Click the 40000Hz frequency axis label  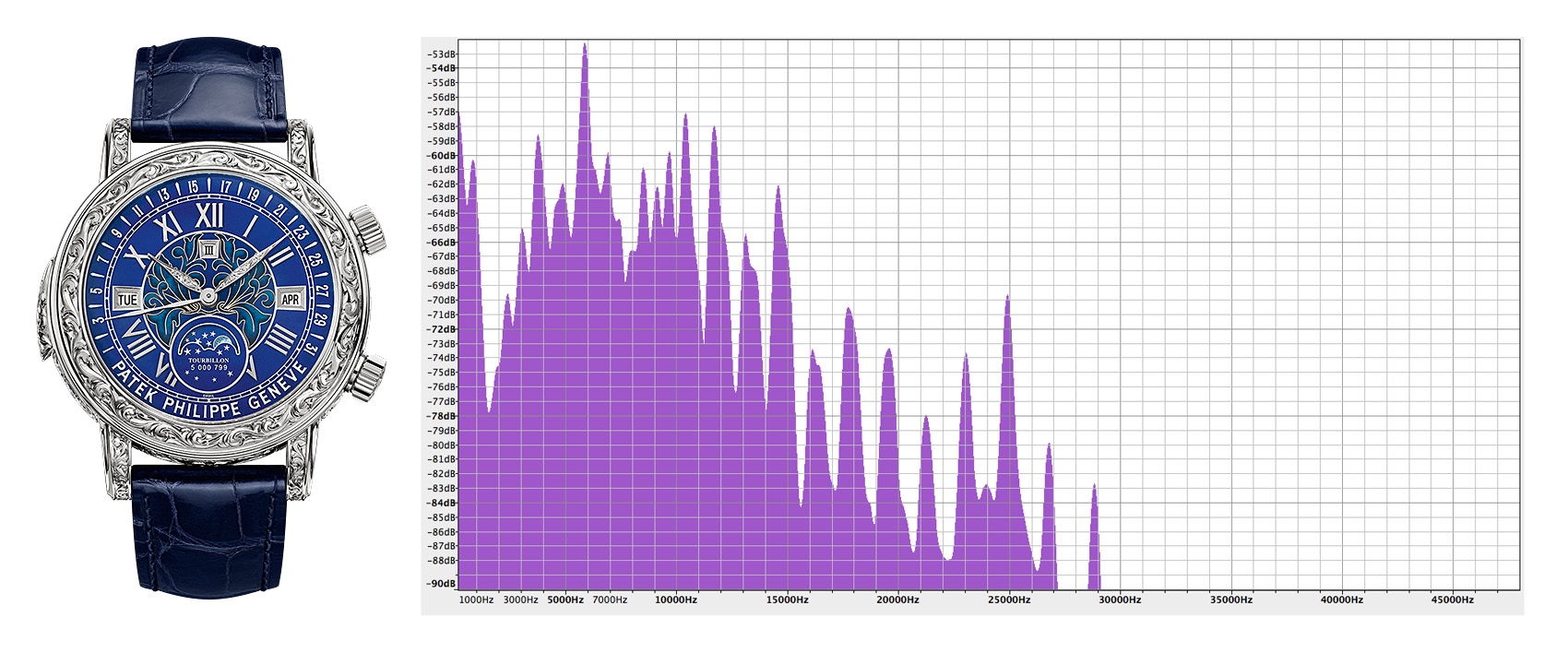[x=1342, y=600]
